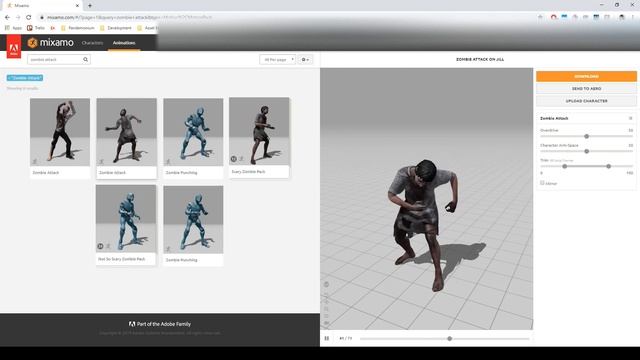Select highlighted Zombie Attack card with dress zombie
The image size is (640, 360).
(127, 138)
